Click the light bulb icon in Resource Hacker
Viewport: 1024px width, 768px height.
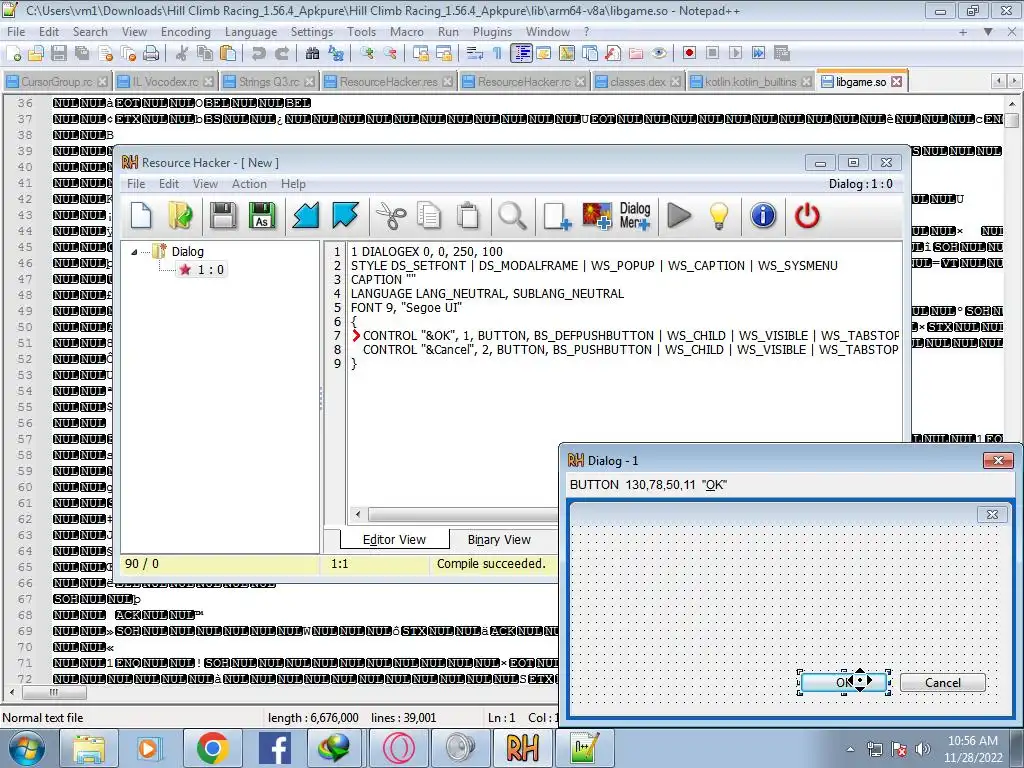coord(718,216)
